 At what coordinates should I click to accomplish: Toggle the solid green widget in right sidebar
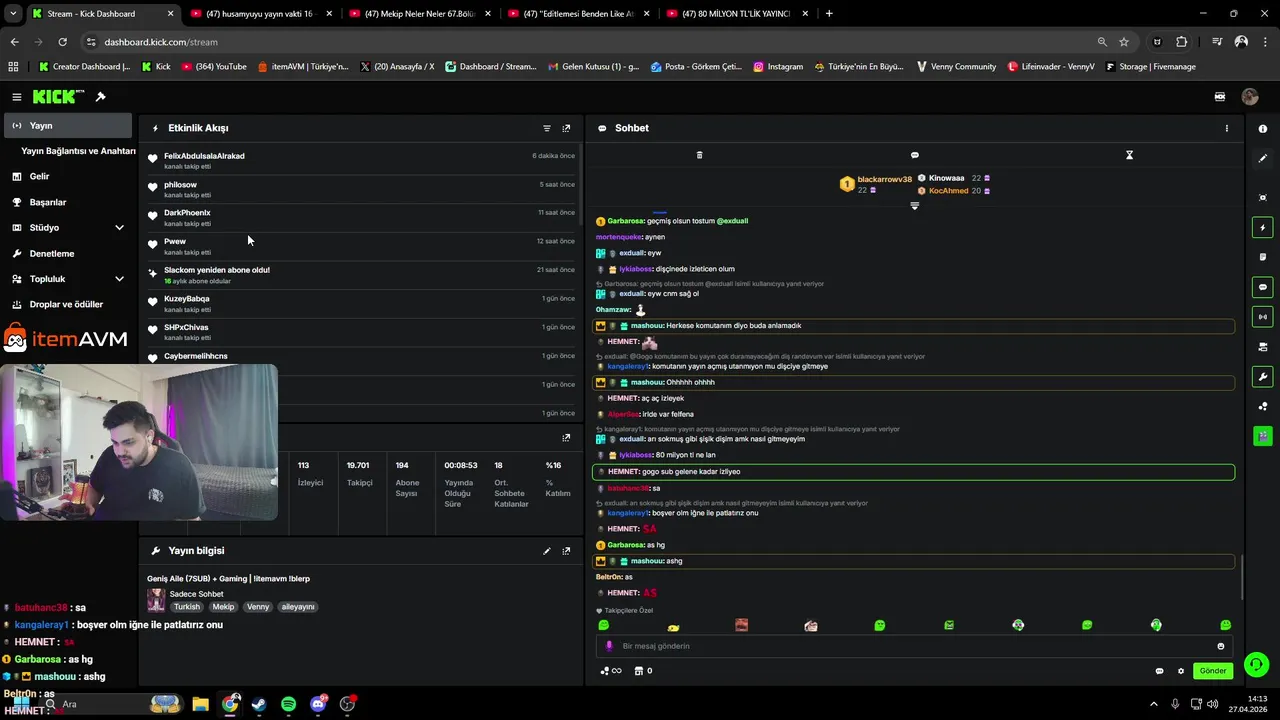1263,436
